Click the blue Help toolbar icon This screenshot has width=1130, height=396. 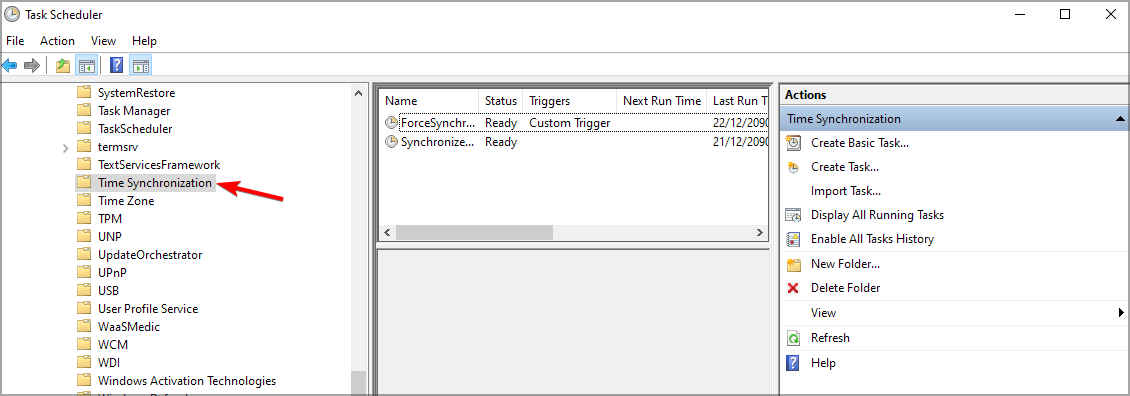pyautogui.click(x=116, y=66)
